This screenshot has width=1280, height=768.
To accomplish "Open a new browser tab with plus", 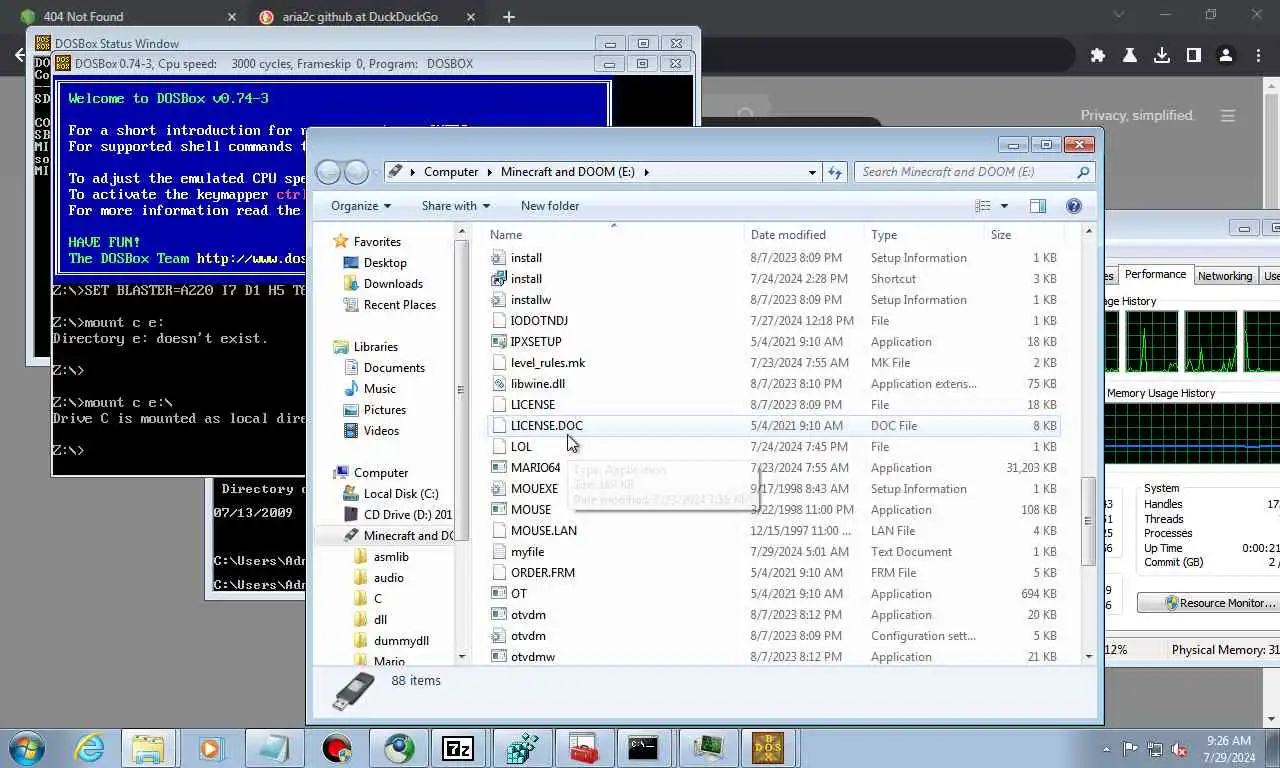I will (509, 17).
